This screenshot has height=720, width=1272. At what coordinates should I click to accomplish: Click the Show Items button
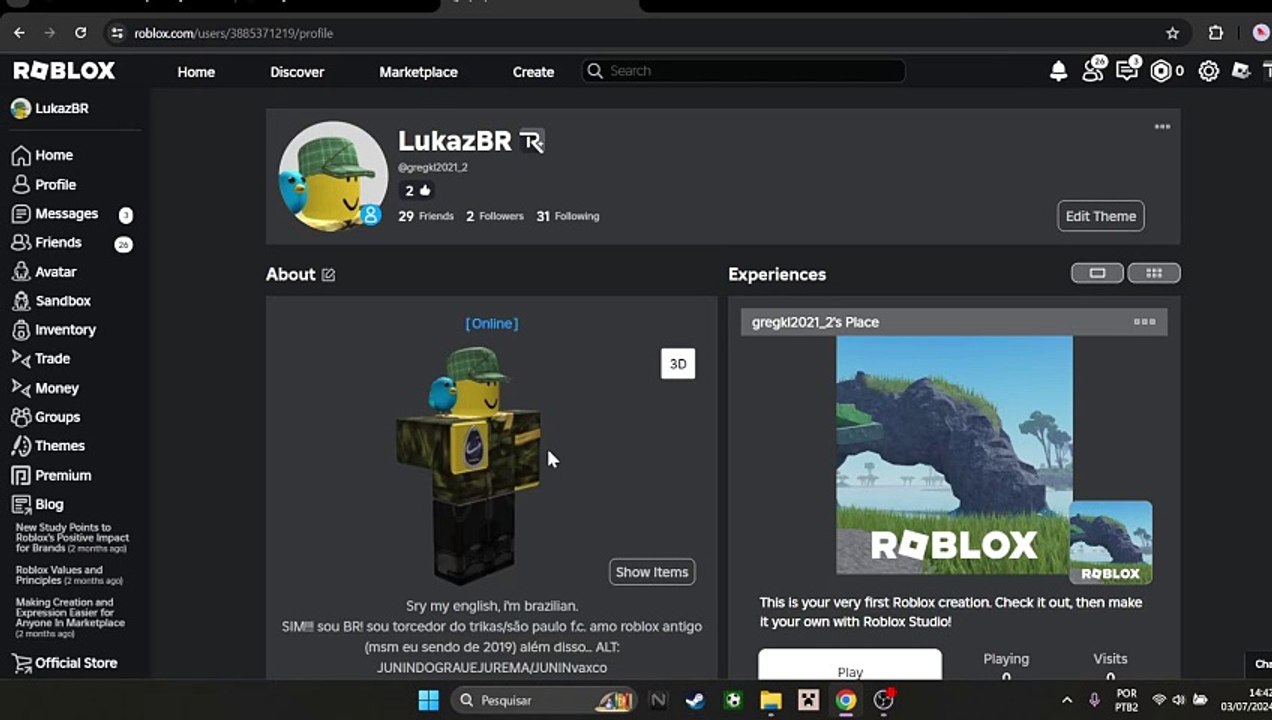(652, 572)
